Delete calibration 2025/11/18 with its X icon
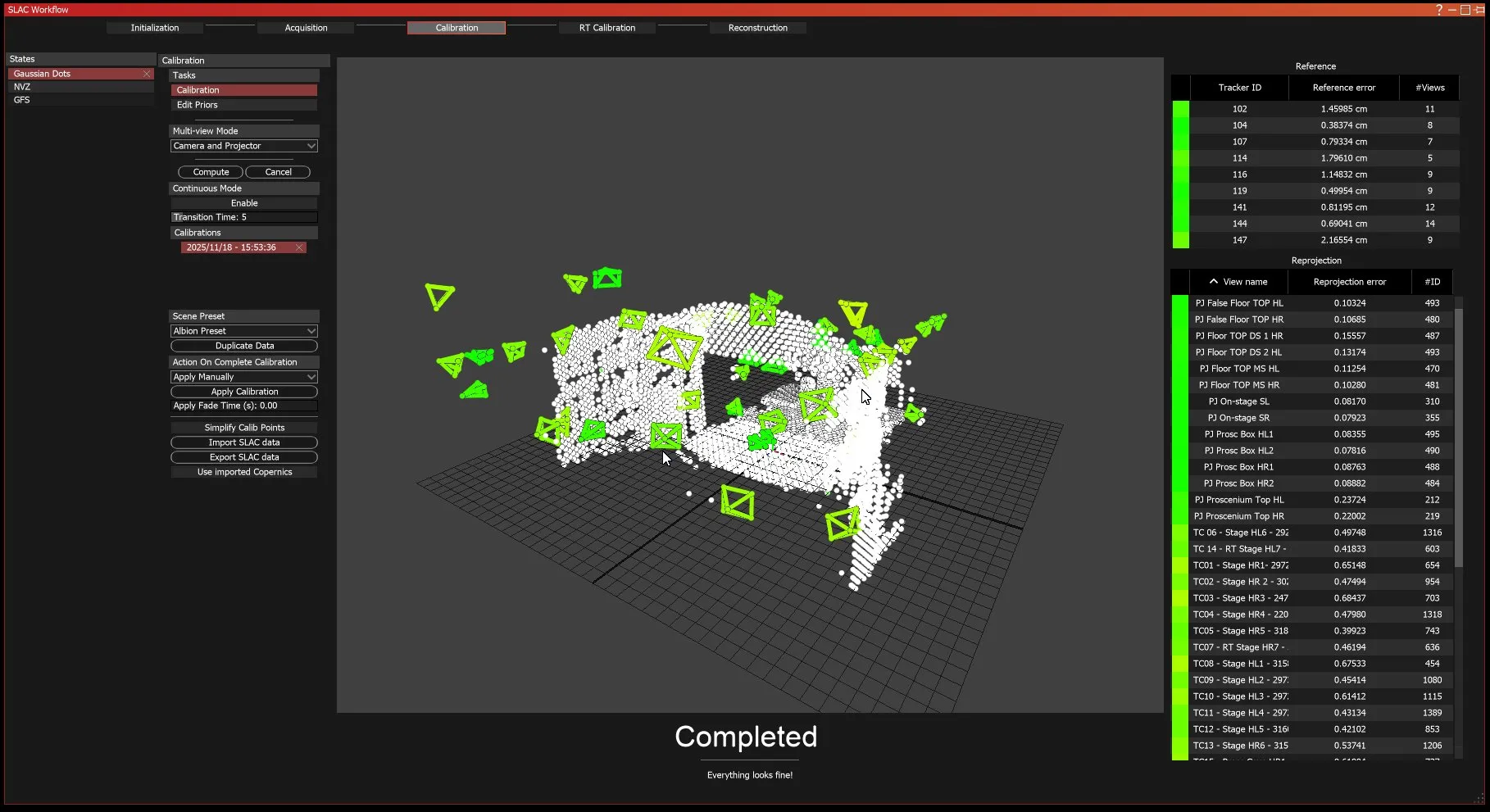The height and width of the screenshot is (812, 1490). tap(299, 247)
